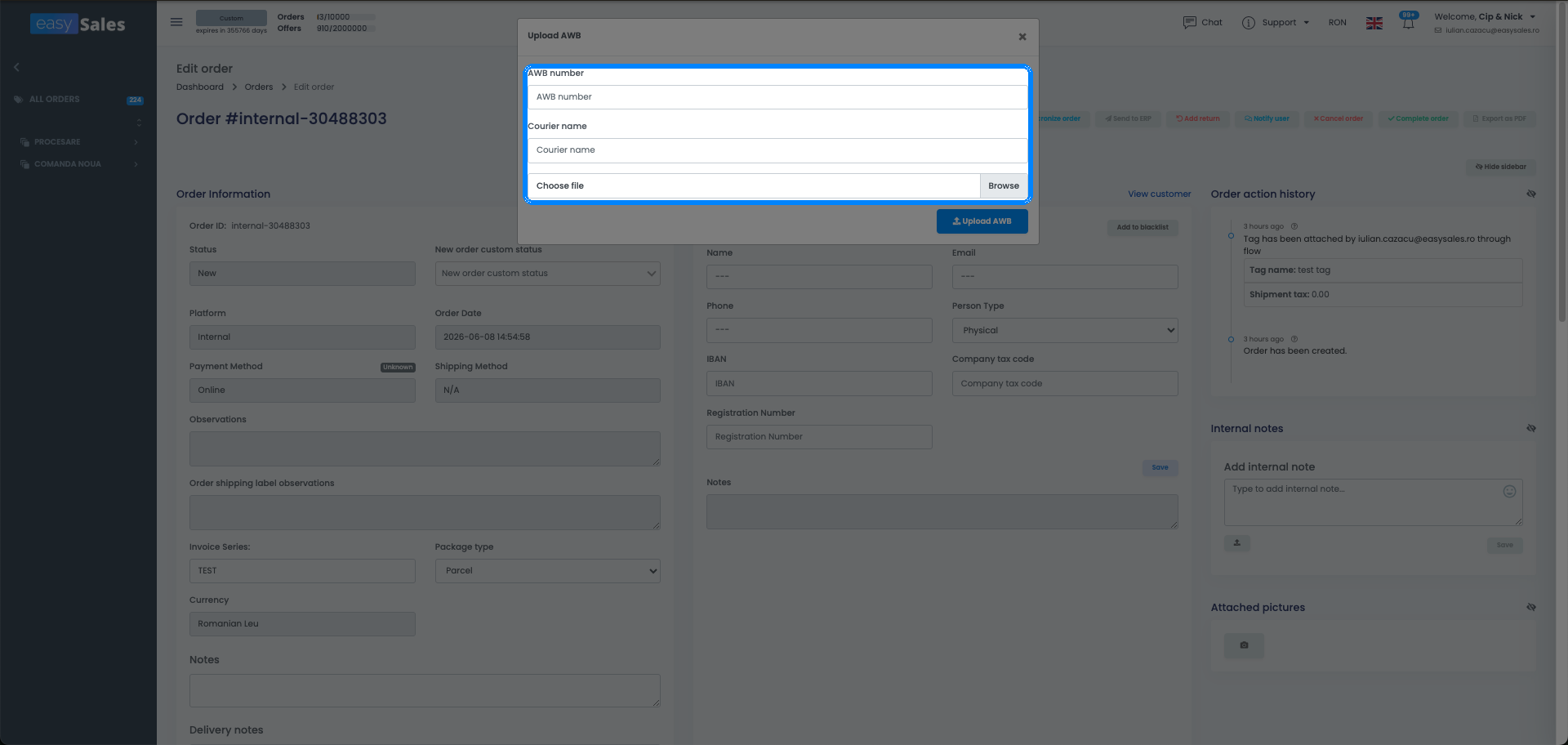Click the Upload AWB button
1568x745 pixels.
pos(982,221)
